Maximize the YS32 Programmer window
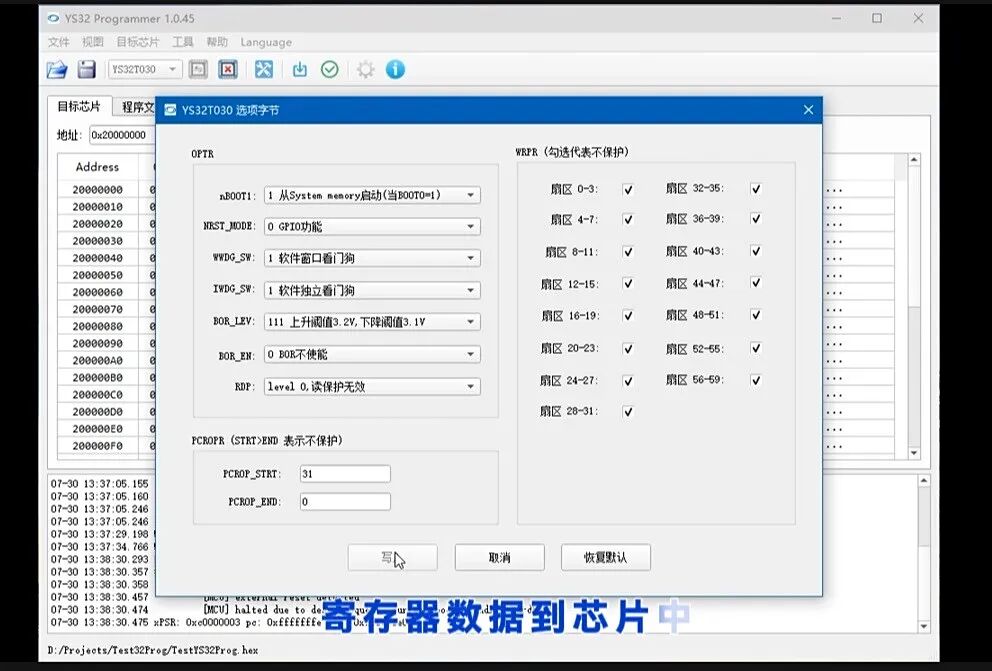Screen dimensions: 992x671 [877, 18]
